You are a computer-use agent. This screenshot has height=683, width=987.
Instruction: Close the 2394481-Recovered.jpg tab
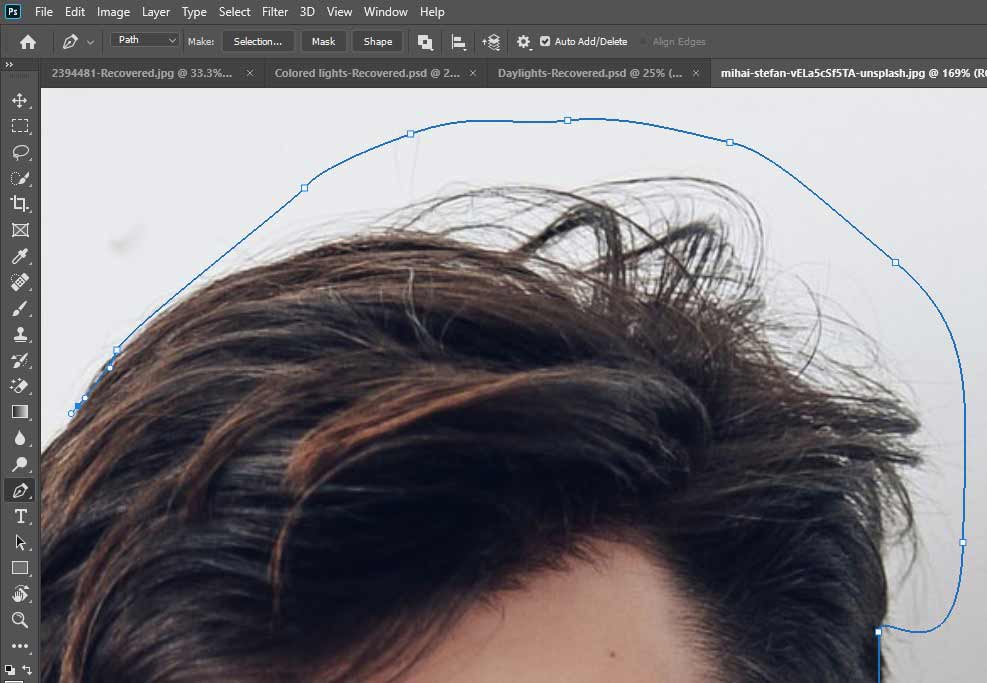[250, 73]
